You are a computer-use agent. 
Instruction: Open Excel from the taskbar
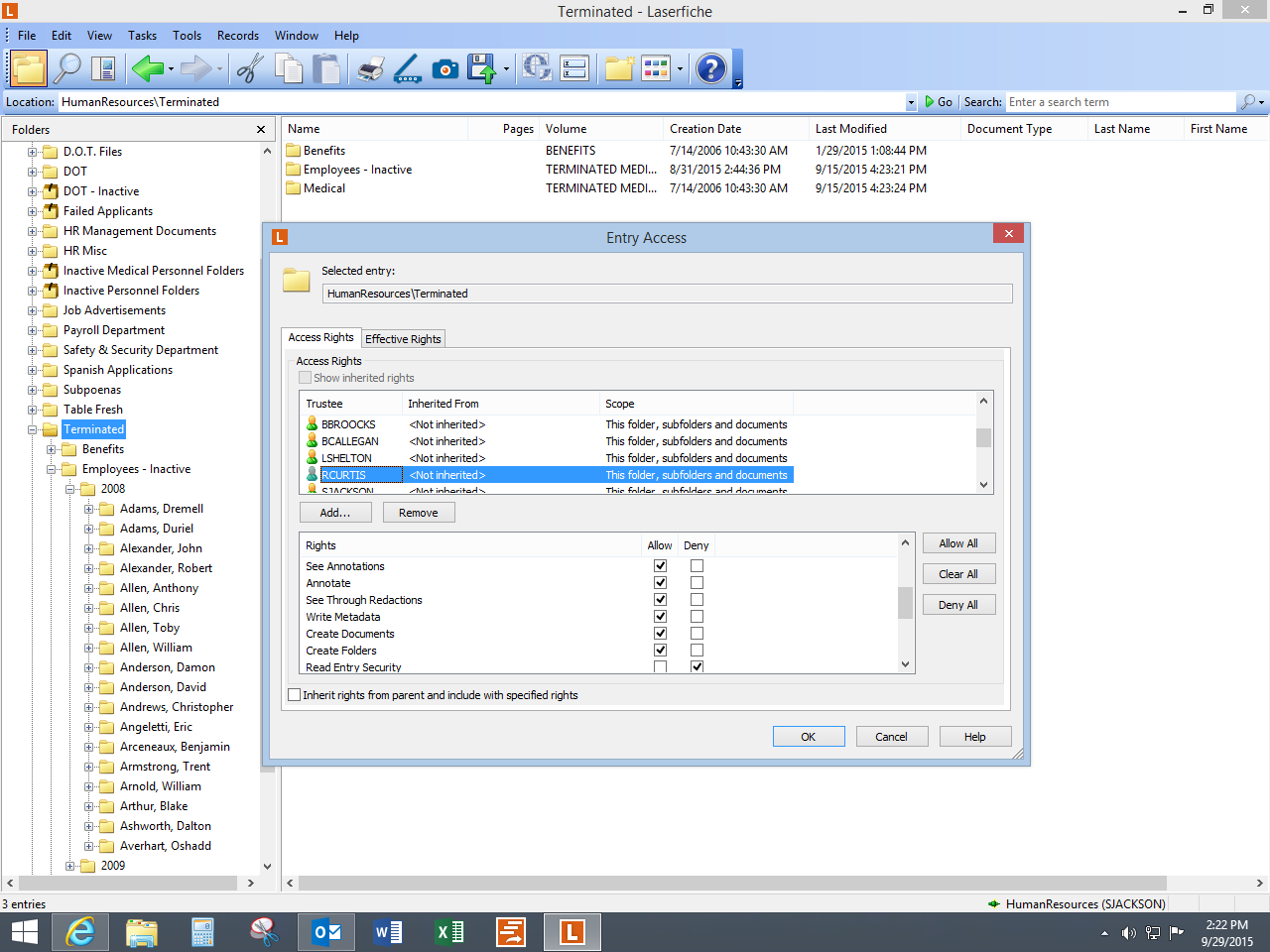(449, 932)
